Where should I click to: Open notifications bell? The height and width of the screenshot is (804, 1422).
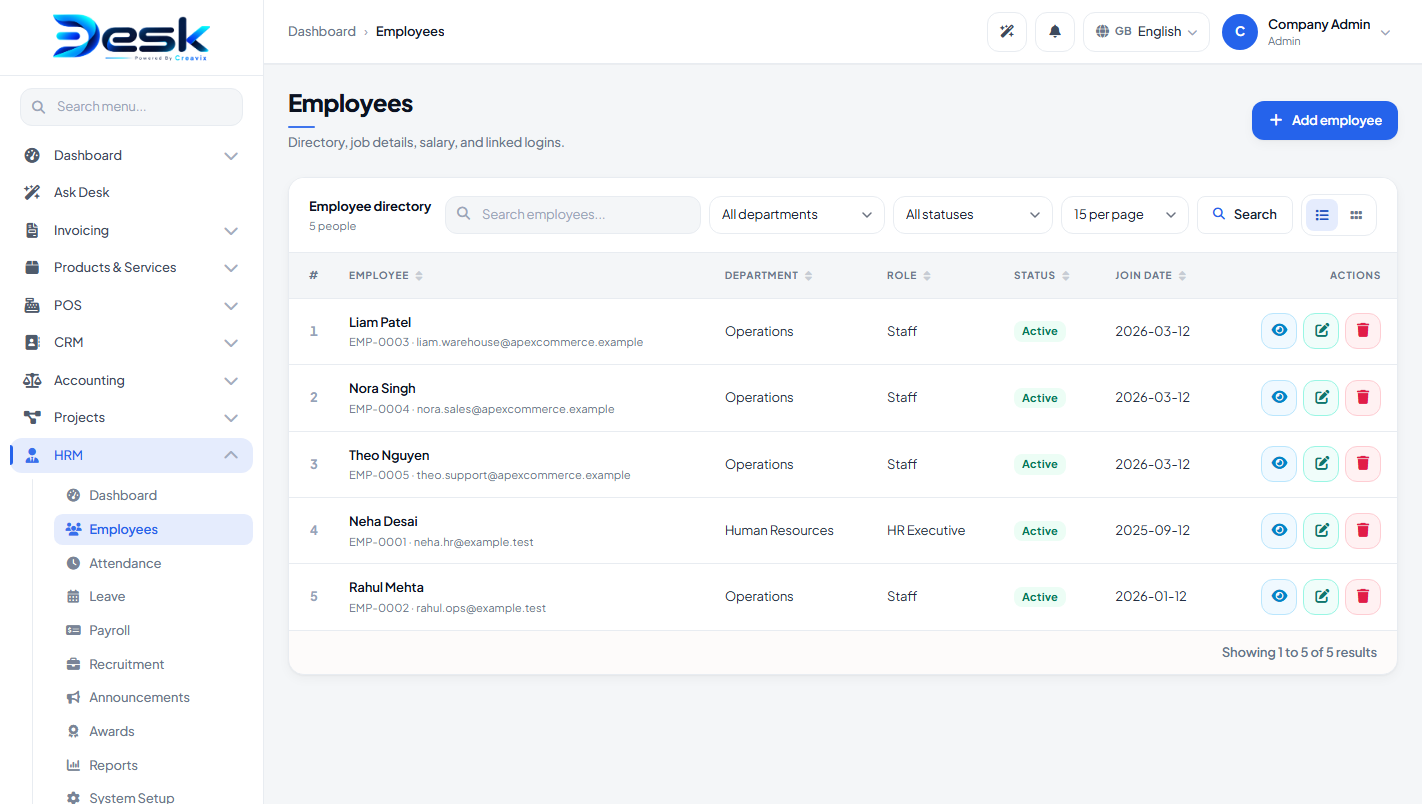(x=1055, y=32)
